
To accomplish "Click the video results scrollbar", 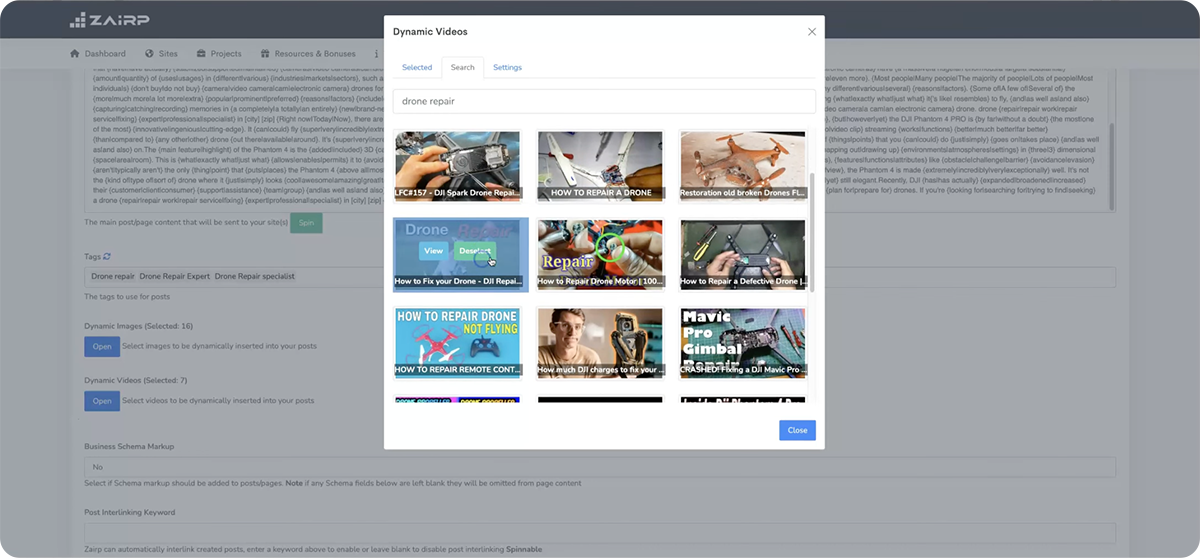I will tap(811, 230).
